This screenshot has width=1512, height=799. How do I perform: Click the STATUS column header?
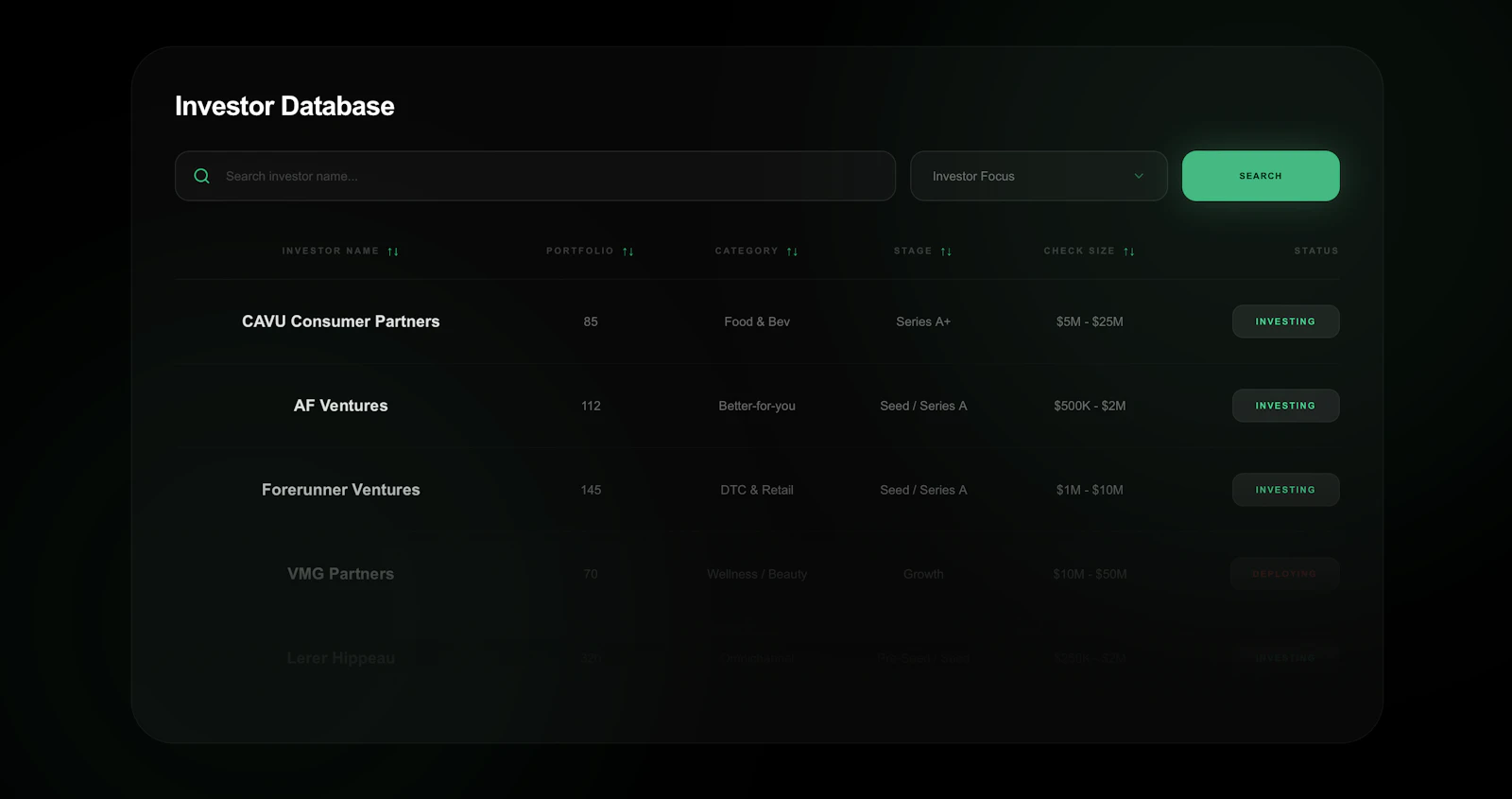pyautogui.click(x=1316, y=251)
